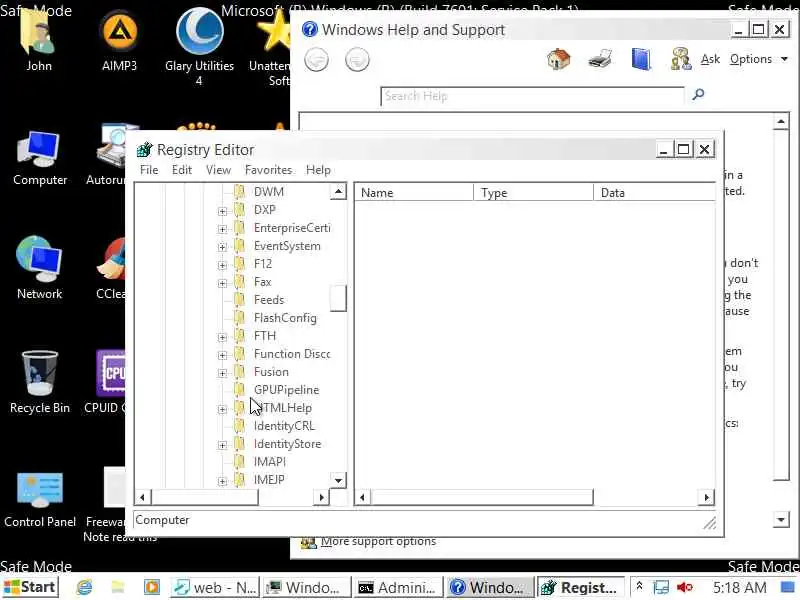Open the John user folder desktop icon
800x600 pixels.
point(39,38)
